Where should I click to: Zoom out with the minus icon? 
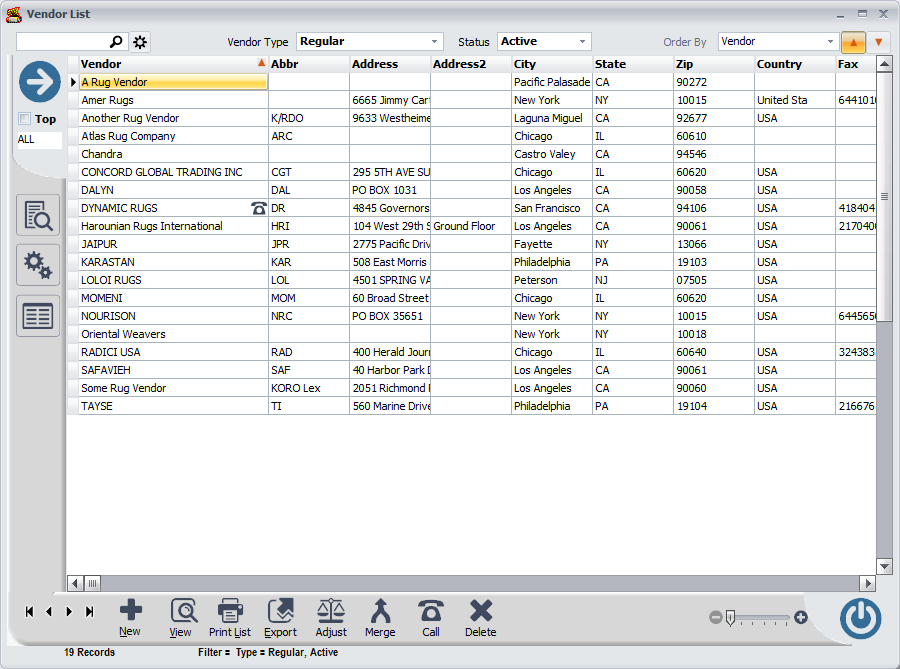click(x=715, y=617)
